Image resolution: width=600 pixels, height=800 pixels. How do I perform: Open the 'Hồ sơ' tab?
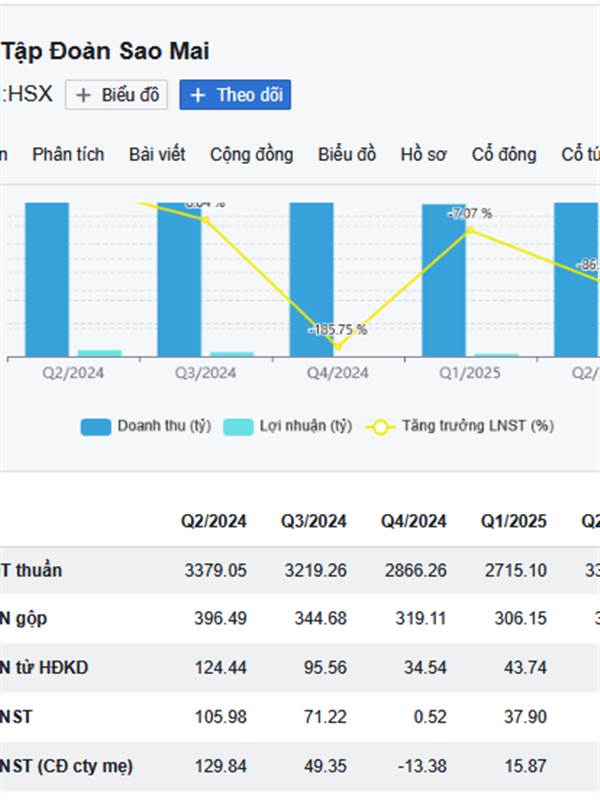coord(423,154)
